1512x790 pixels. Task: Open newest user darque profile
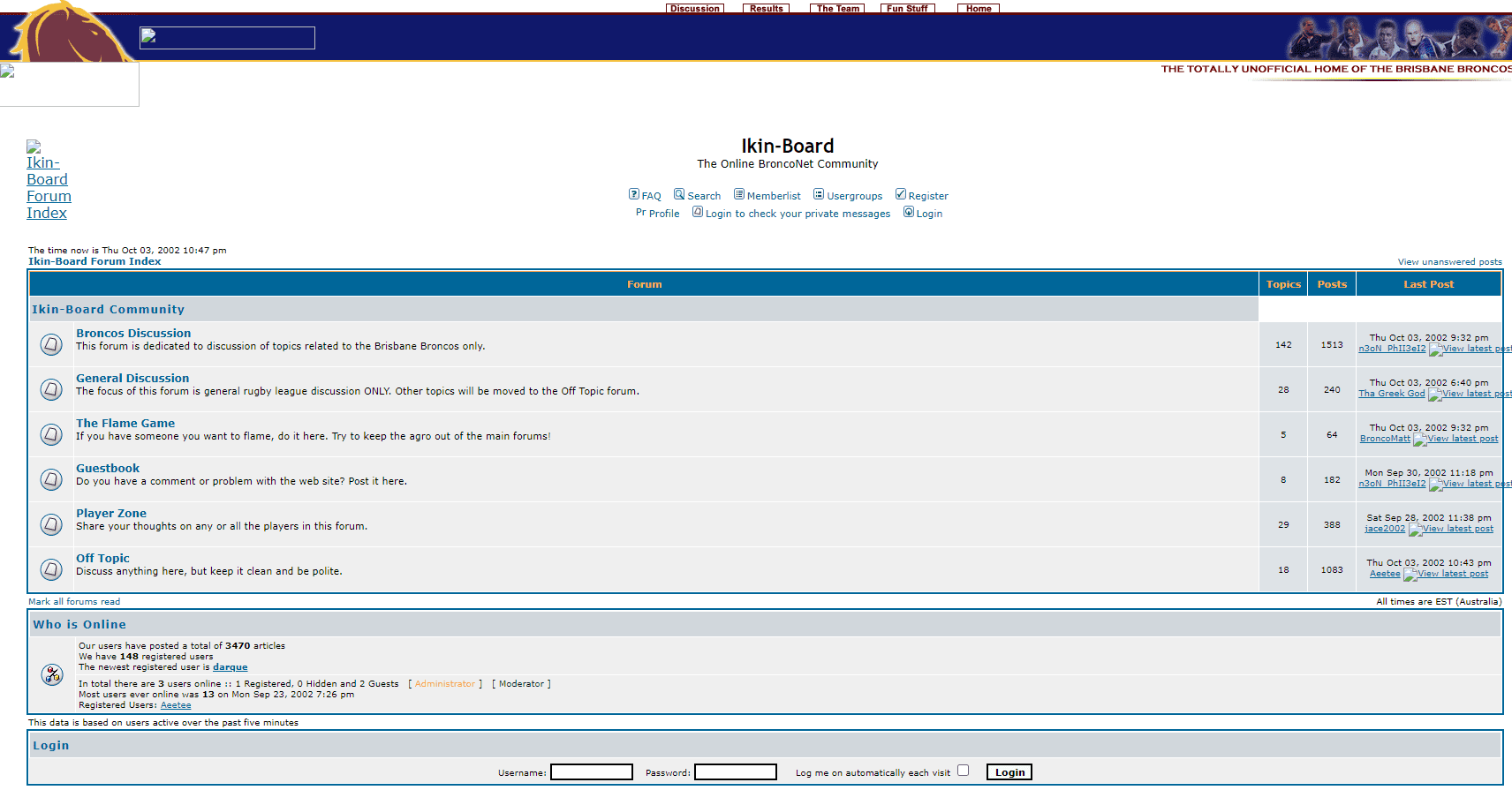click(230, 667)
